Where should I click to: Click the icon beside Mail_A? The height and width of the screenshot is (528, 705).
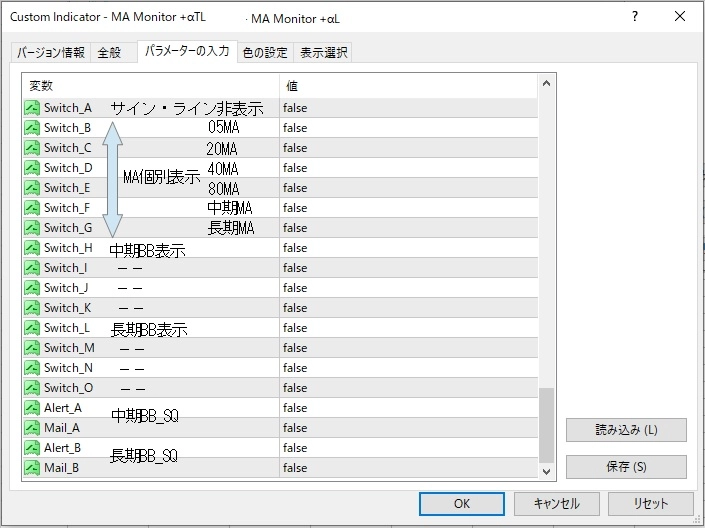point(32,428)
